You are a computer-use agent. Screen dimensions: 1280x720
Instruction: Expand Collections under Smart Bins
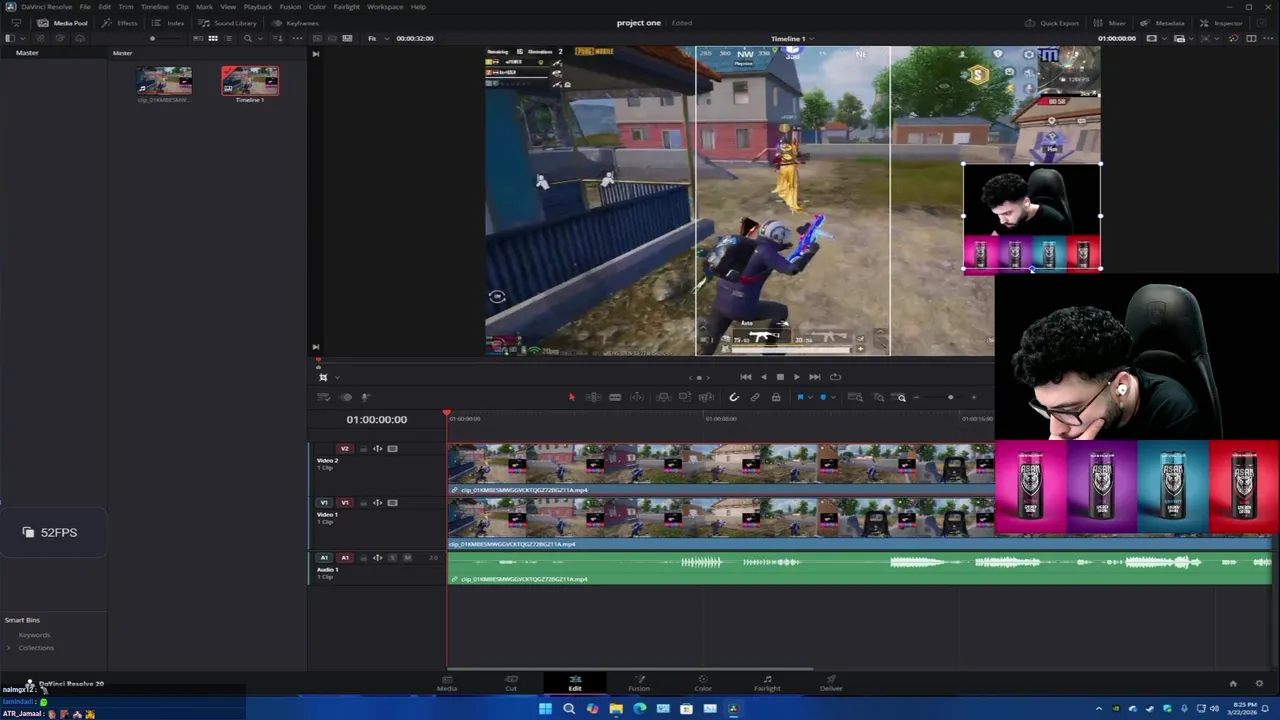tap(9, 648)
